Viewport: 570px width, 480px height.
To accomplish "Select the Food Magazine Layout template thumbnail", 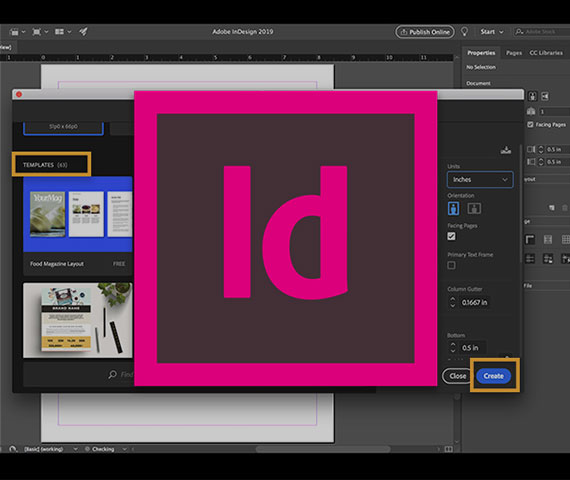I will (78, 214).
